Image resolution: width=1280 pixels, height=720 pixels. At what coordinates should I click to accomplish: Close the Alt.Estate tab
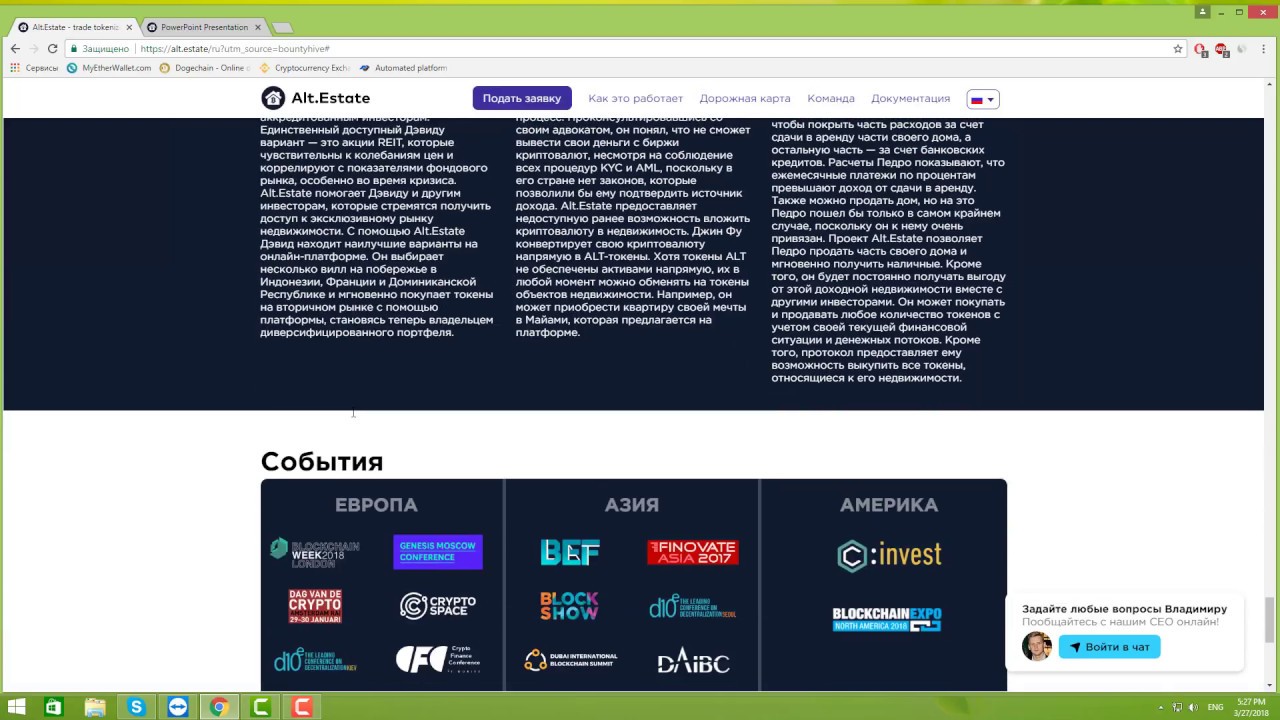[129, 27]
